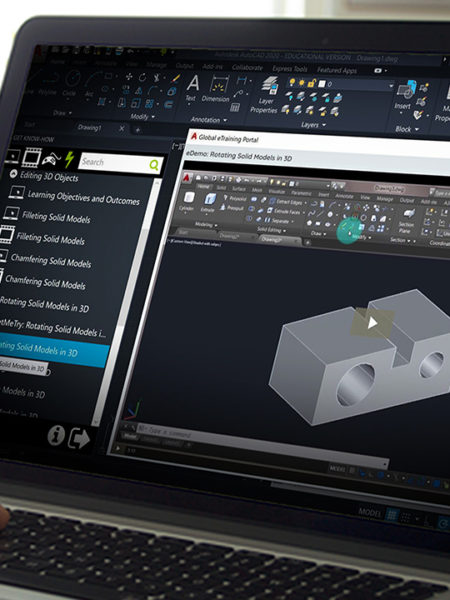The height and width of the screenshot is (600, 450).
Task: Add a new drawing tab with plus
Action: pos(138,130)
